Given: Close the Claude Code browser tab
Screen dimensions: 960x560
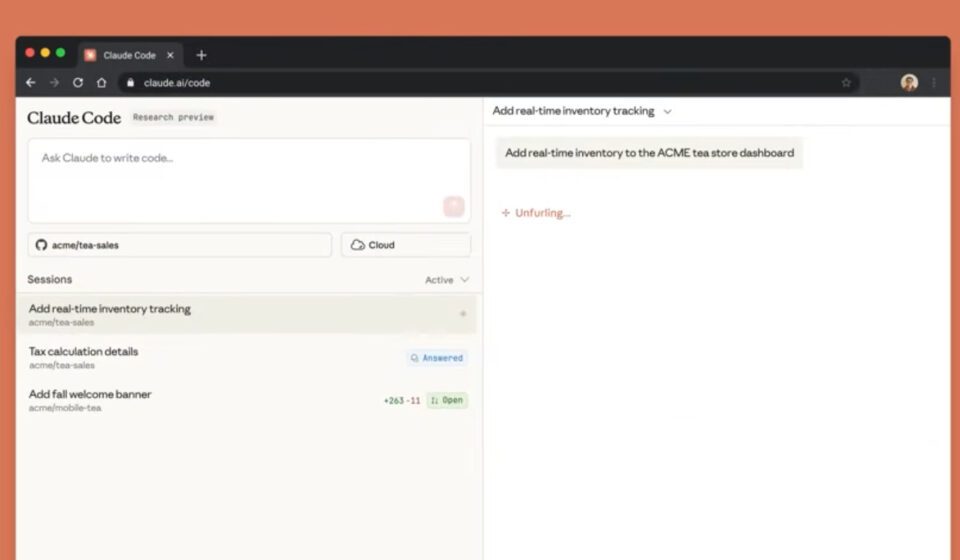Looking at the screenshot, I should (x=170, y=55).
